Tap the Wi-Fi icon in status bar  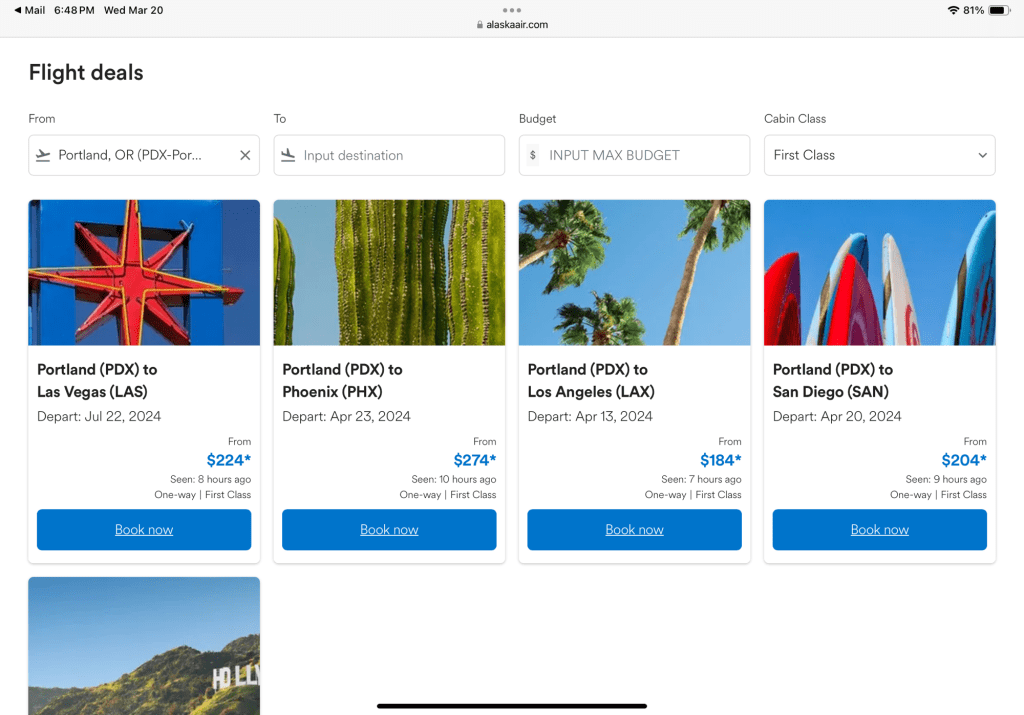(953, 10)
